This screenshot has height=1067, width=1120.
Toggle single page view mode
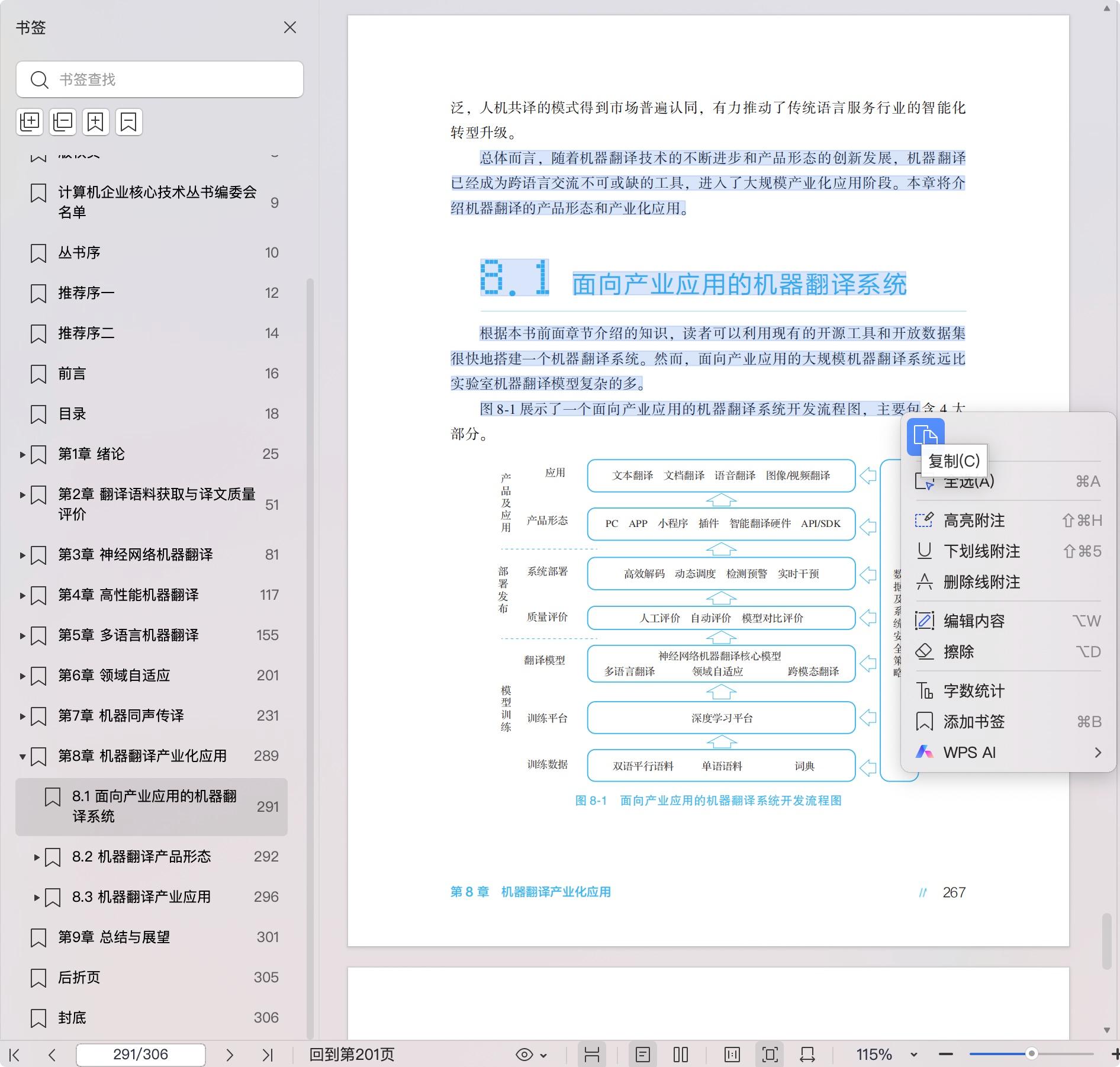coord(643,1055)
